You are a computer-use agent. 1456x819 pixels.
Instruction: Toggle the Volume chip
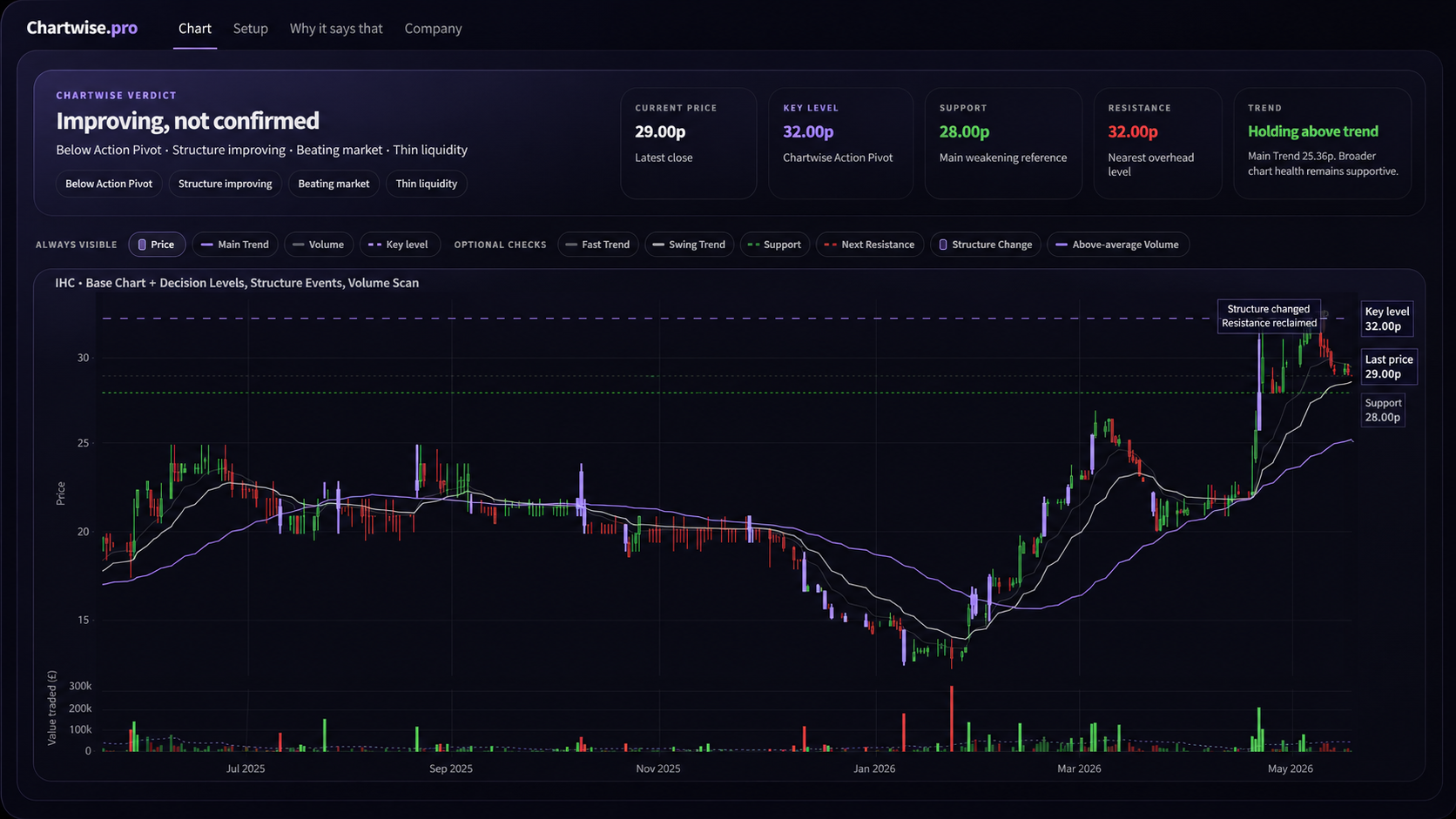coord(319,245)
